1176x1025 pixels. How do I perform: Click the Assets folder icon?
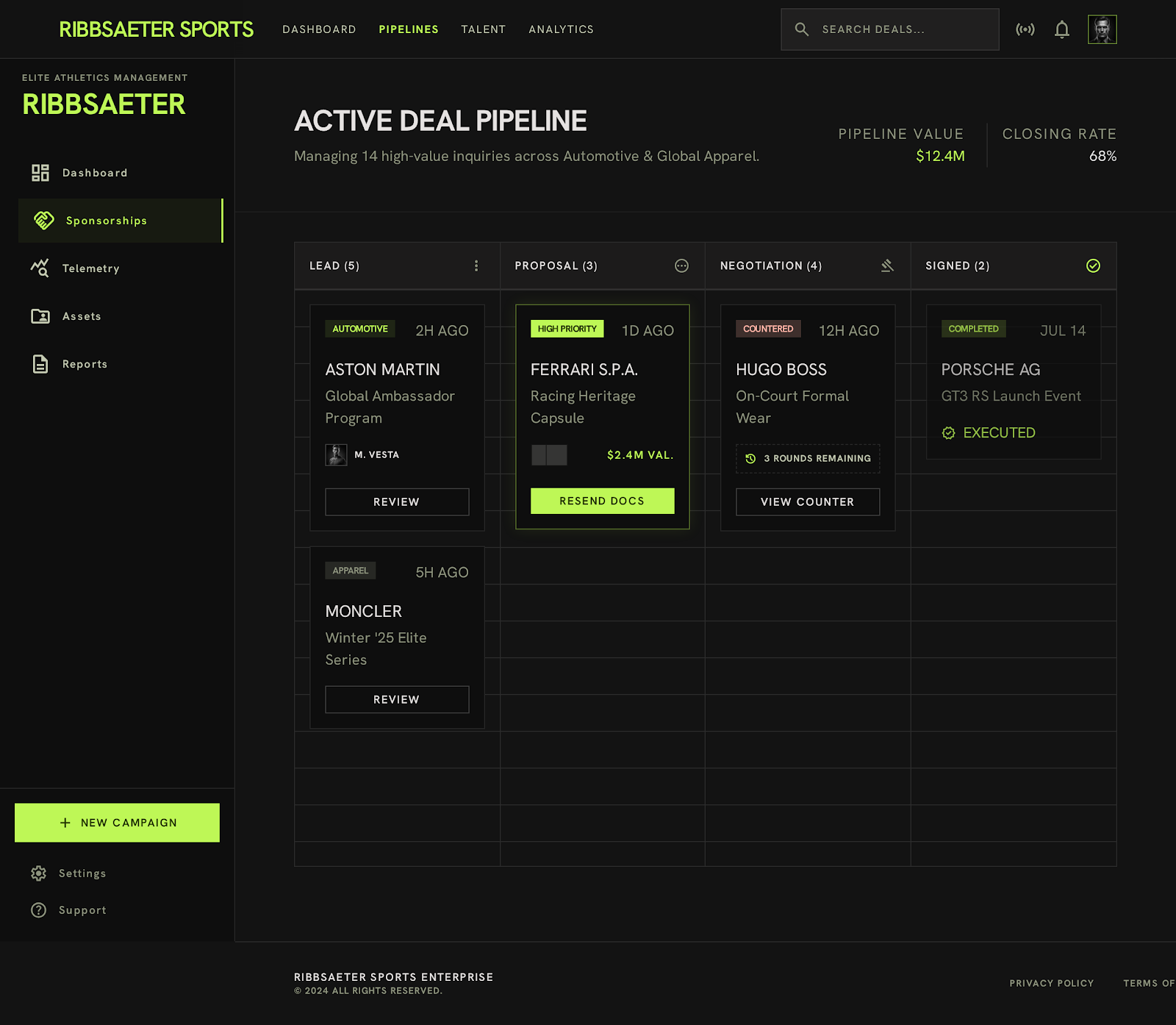[40, 316]
